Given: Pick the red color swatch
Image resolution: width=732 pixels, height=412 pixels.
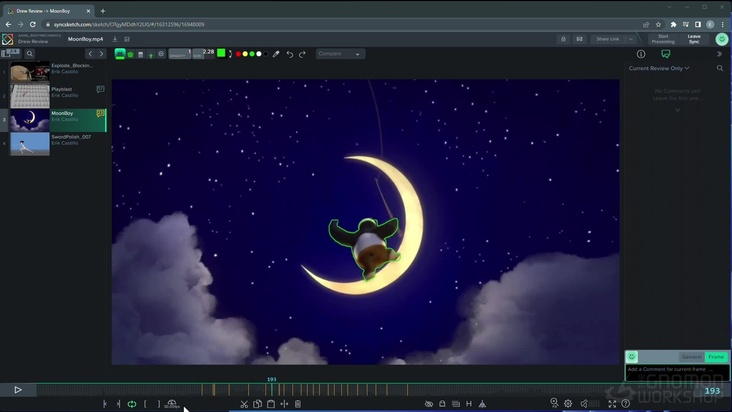Looking at the screenshot, I should pyautogui.click(x=239, y=54).
